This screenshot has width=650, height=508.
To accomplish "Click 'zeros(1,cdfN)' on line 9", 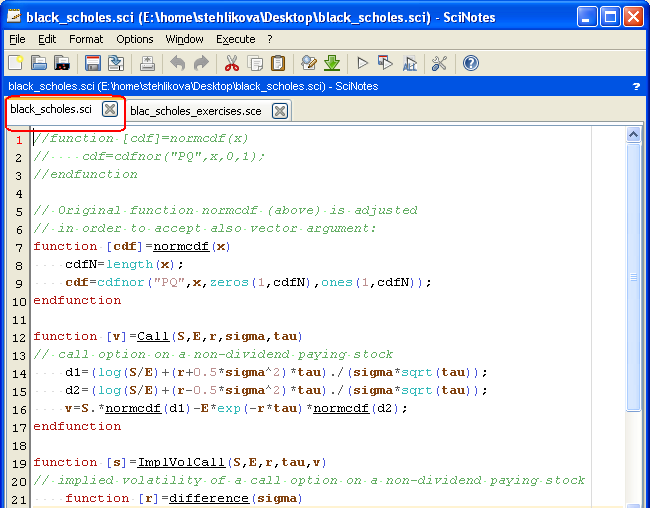I will 260,282.
